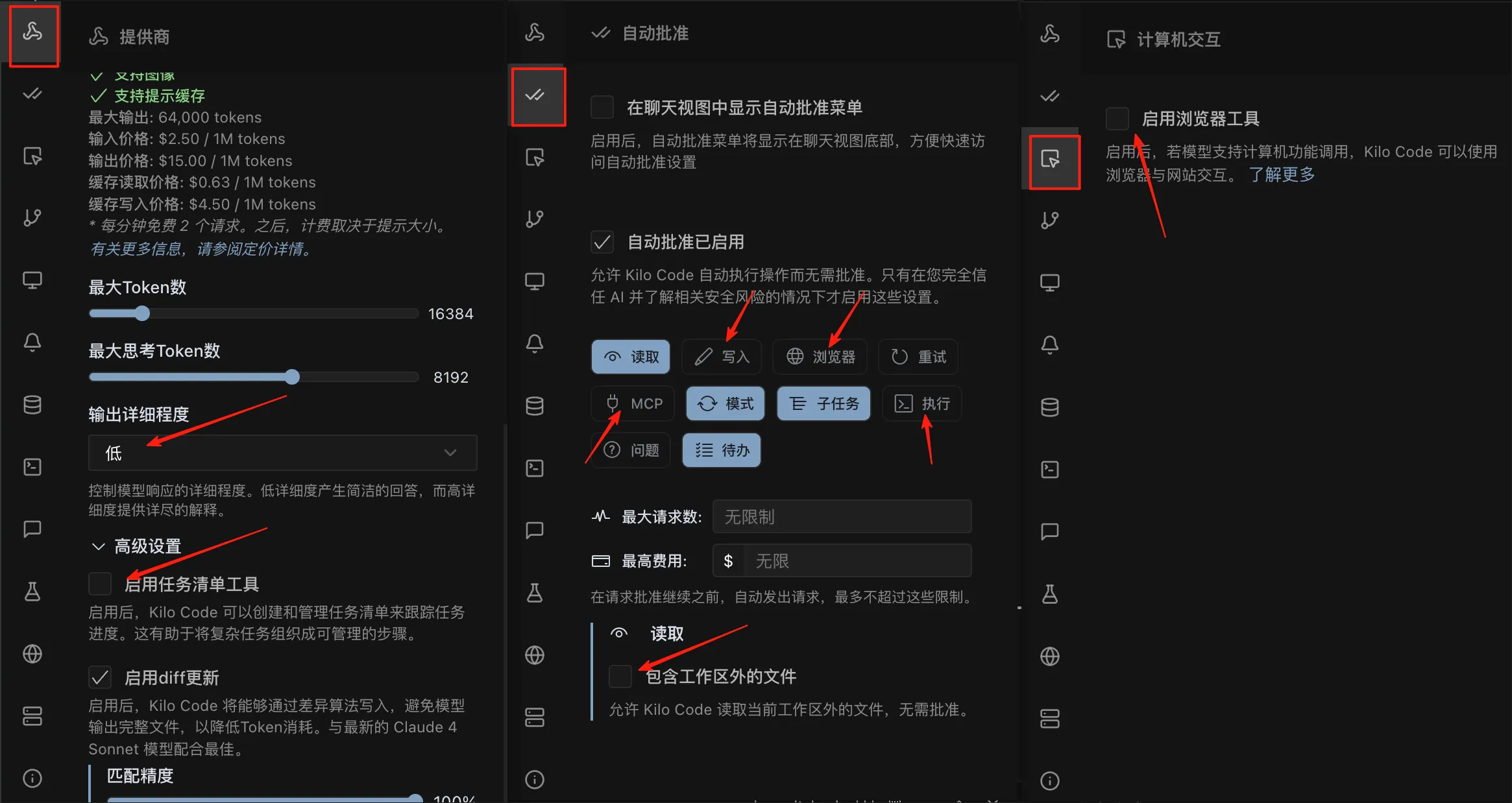Open monitor display icon in the 提供商 panel sidebar
1512x803 pixels.
pos(32,280)
